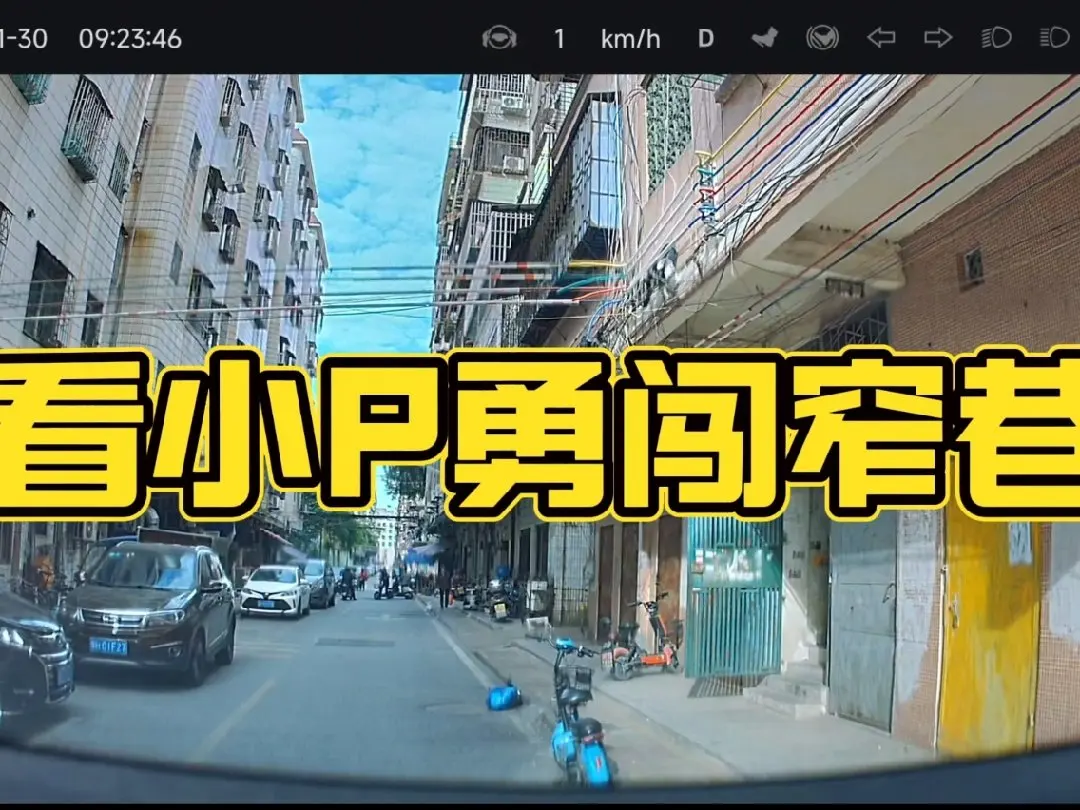
Task: Click the steering wheel hands-on icon
Action: coord(499,38)
